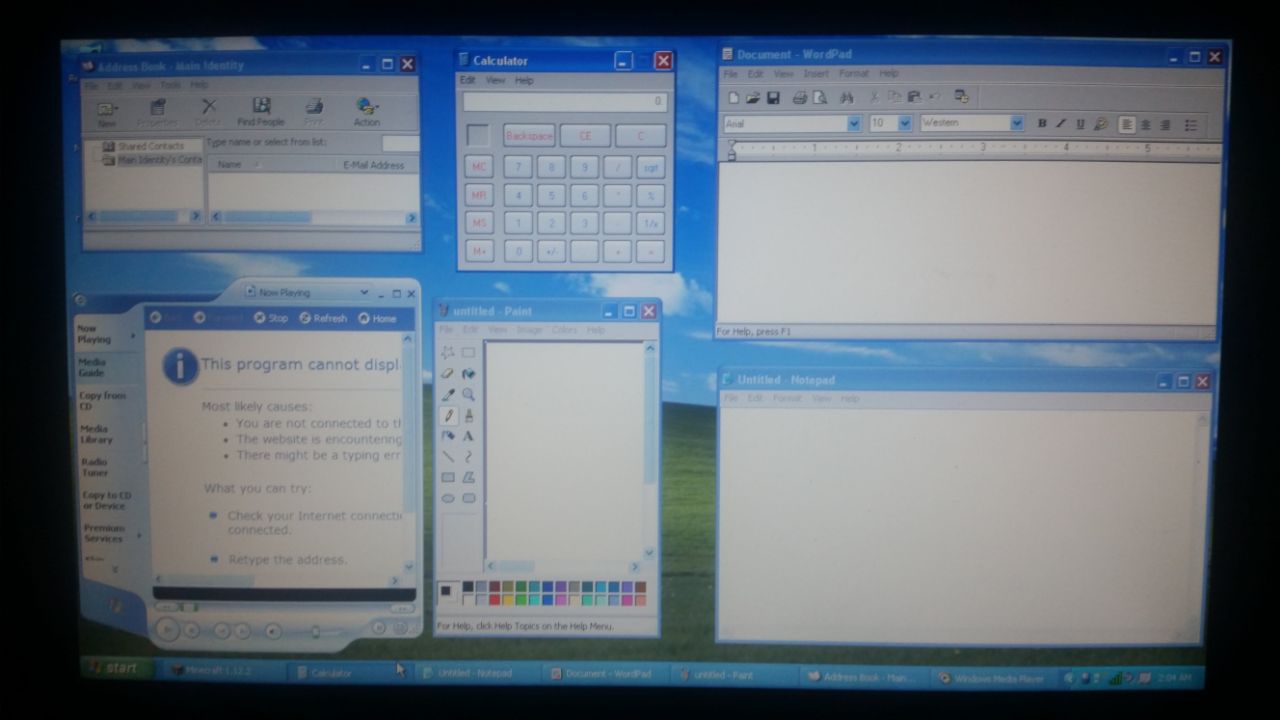The height and width of the screenshot is (720, 1280).
Task: Click the Address Book name search field
Action: 400,143
